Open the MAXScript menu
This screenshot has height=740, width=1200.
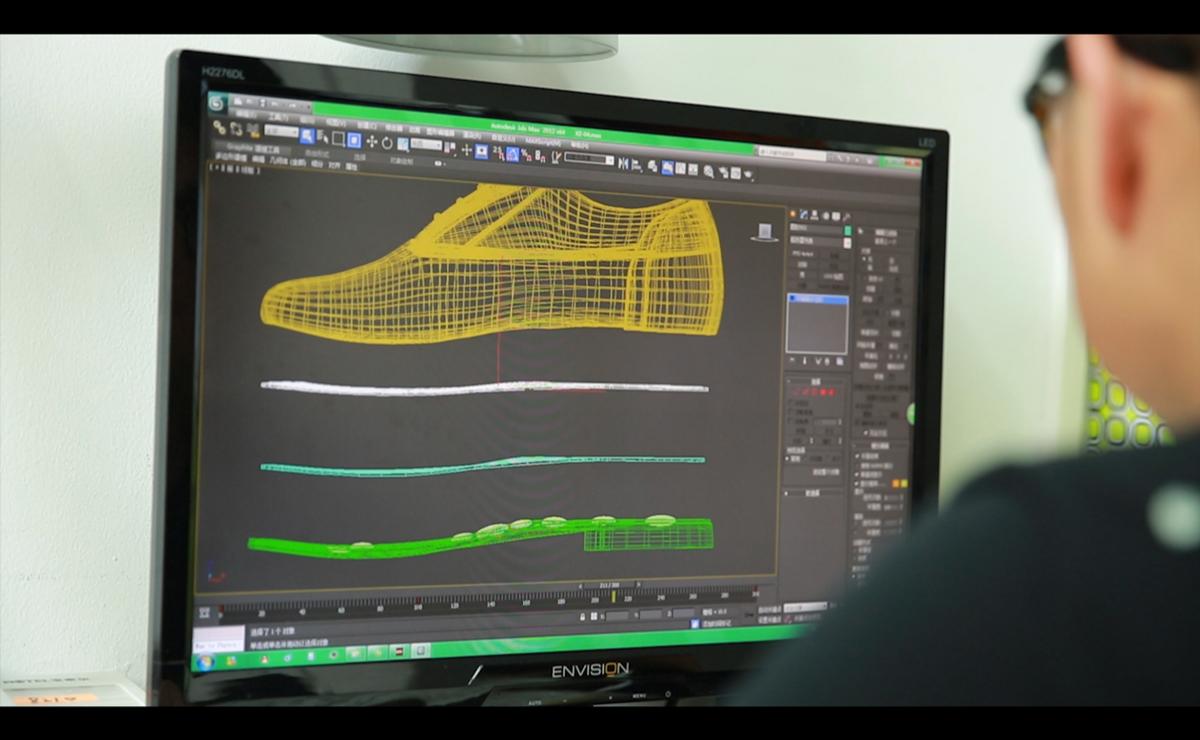tap(541, 141)
